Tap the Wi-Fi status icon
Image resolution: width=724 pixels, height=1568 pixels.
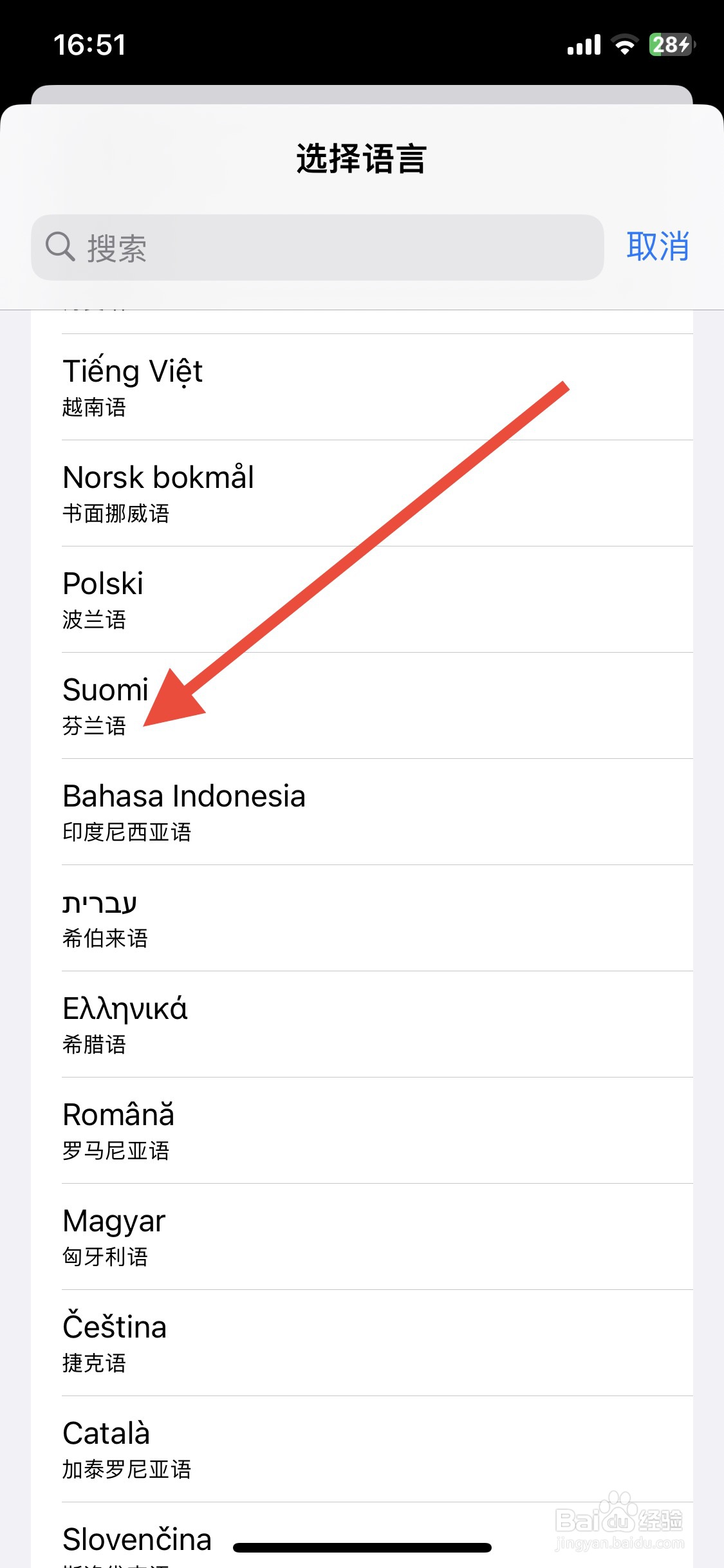624,44
